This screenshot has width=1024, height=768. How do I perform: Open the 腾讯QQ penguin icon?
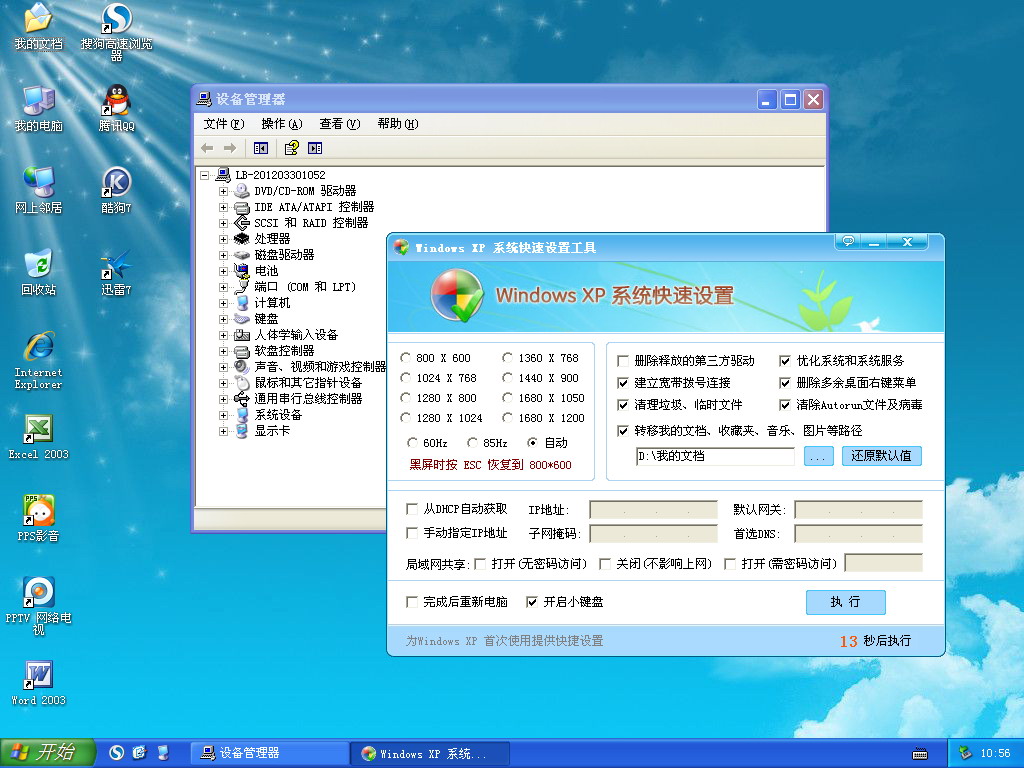click(116, 108)
